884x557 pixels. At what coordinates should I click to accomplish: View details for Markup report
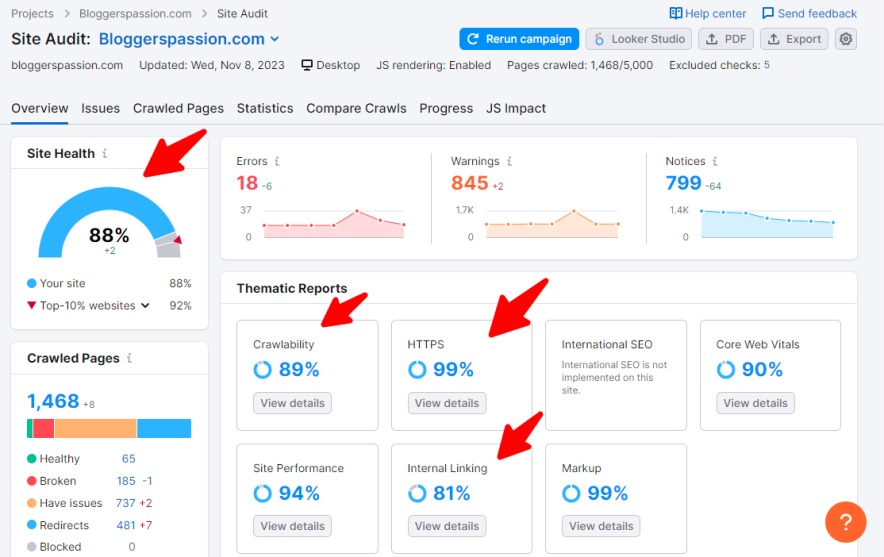(601, 526)
